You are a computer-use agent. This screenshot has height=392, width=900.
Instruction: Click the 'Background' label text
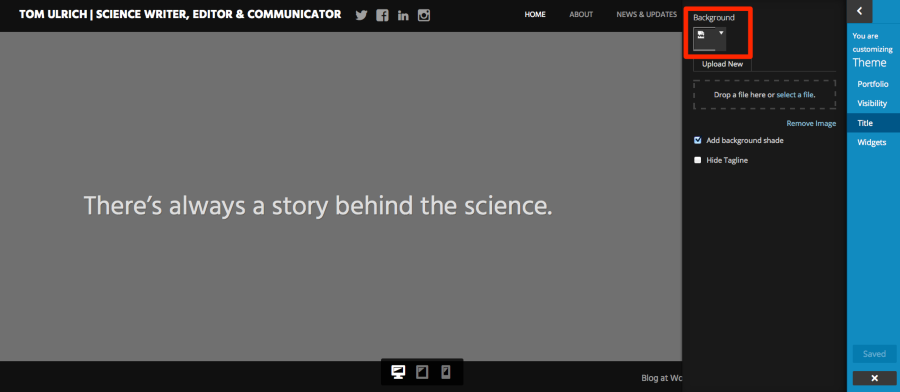coord(713,18)
